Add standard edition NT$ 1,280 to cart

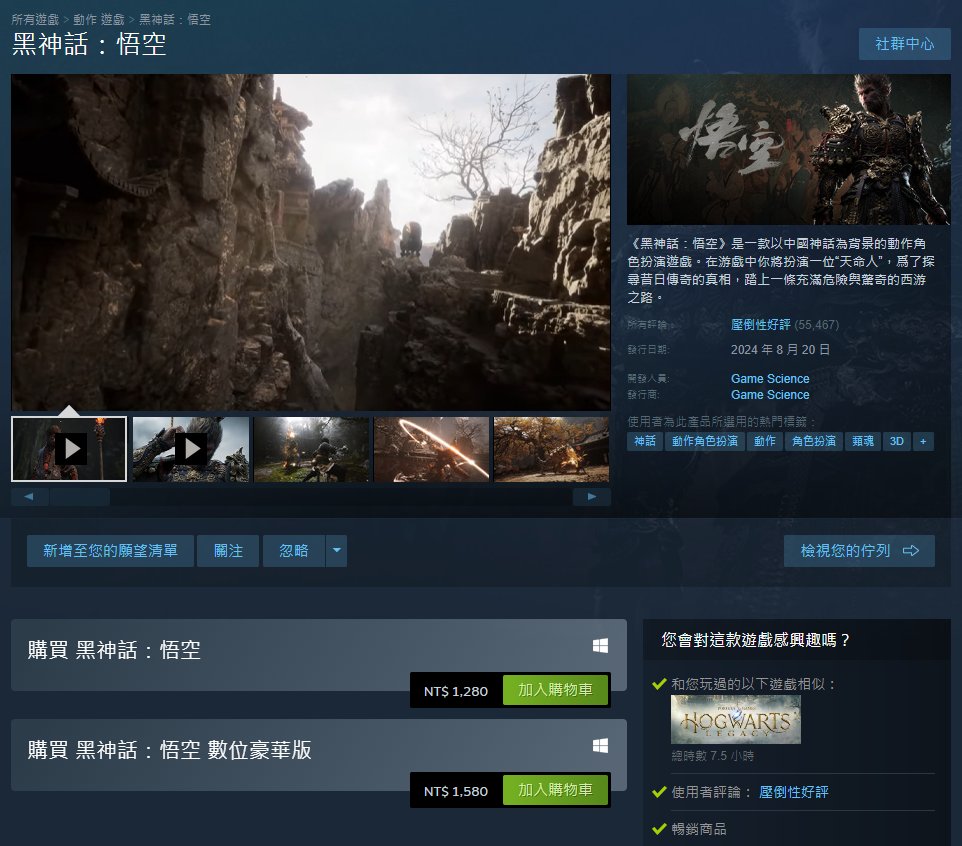[555, 690]
